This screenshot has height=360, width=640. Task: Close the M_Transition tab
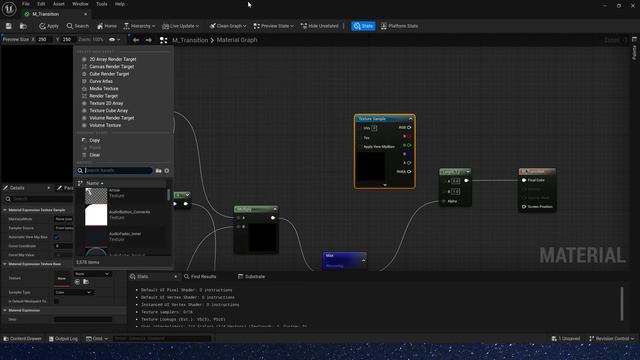pyautogui.click(x=85, y=14)
